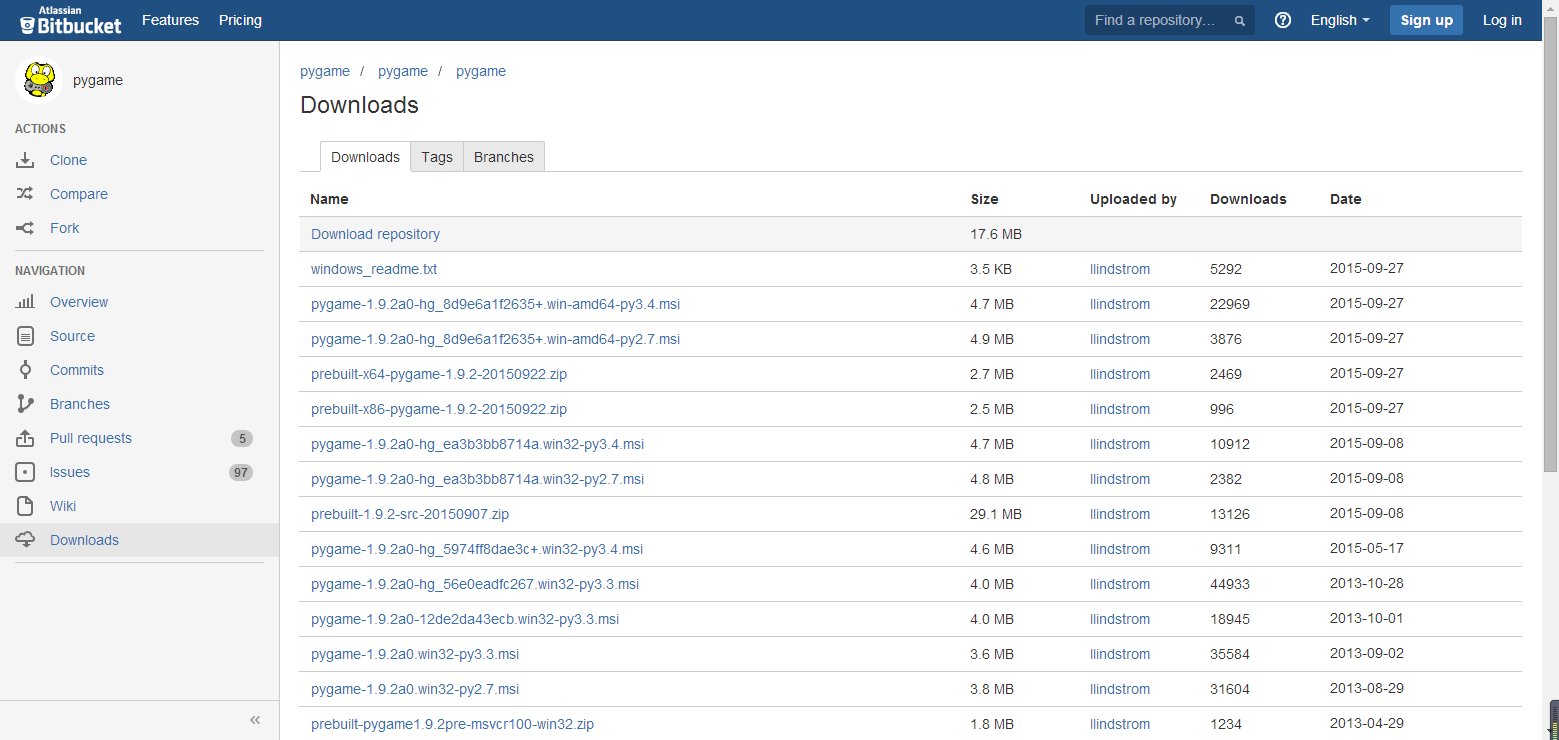Download prebuilt-x64-pygame-1.9.2-20150922.zip
Screen dimensions: 1559x740
(x=439, y=374)
